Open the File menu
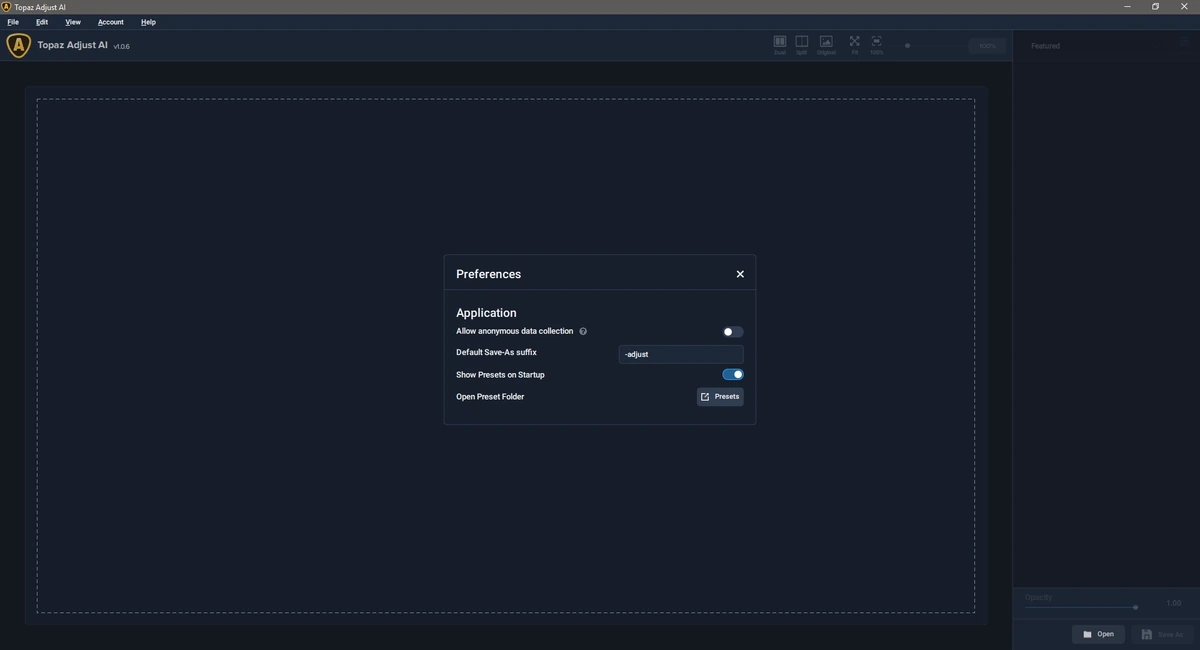The height and width of the screenshot is (650, 1200). 13,22
